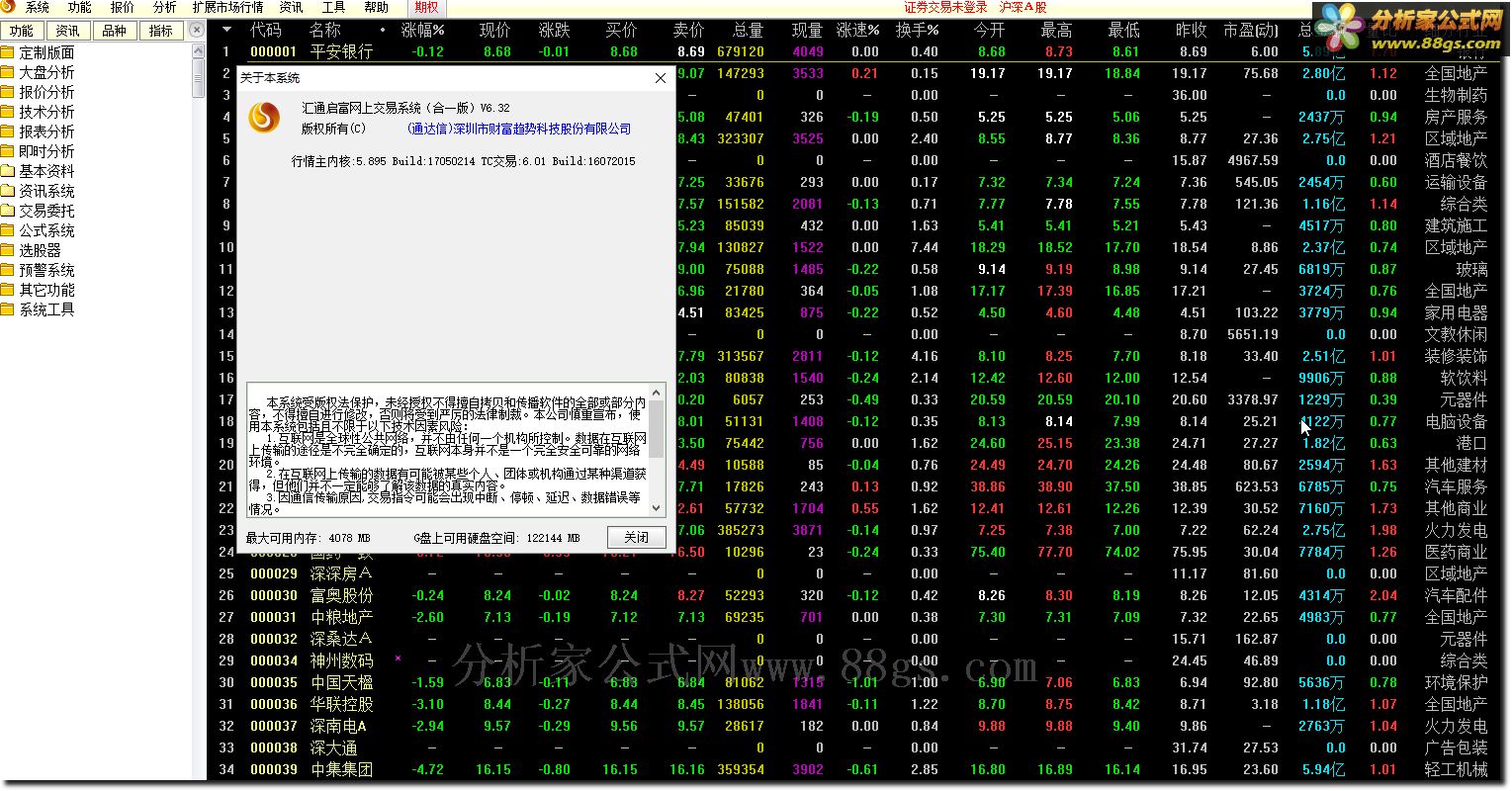1512x791 pixels.
Task: Click the sidebar scrollbar thumb
Action: click(x=199, y=77)
